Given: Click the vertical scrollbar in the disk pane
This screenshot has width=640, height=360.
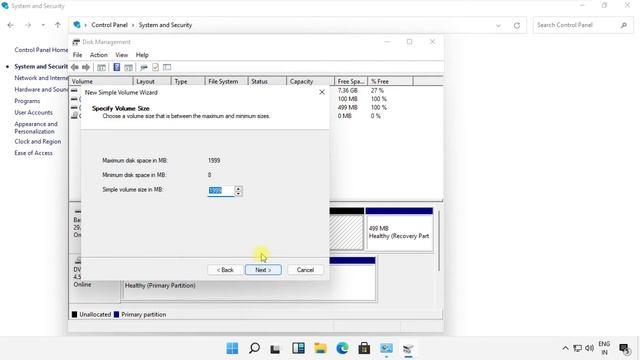Looking at the screenshot, I should pos(439,241).
